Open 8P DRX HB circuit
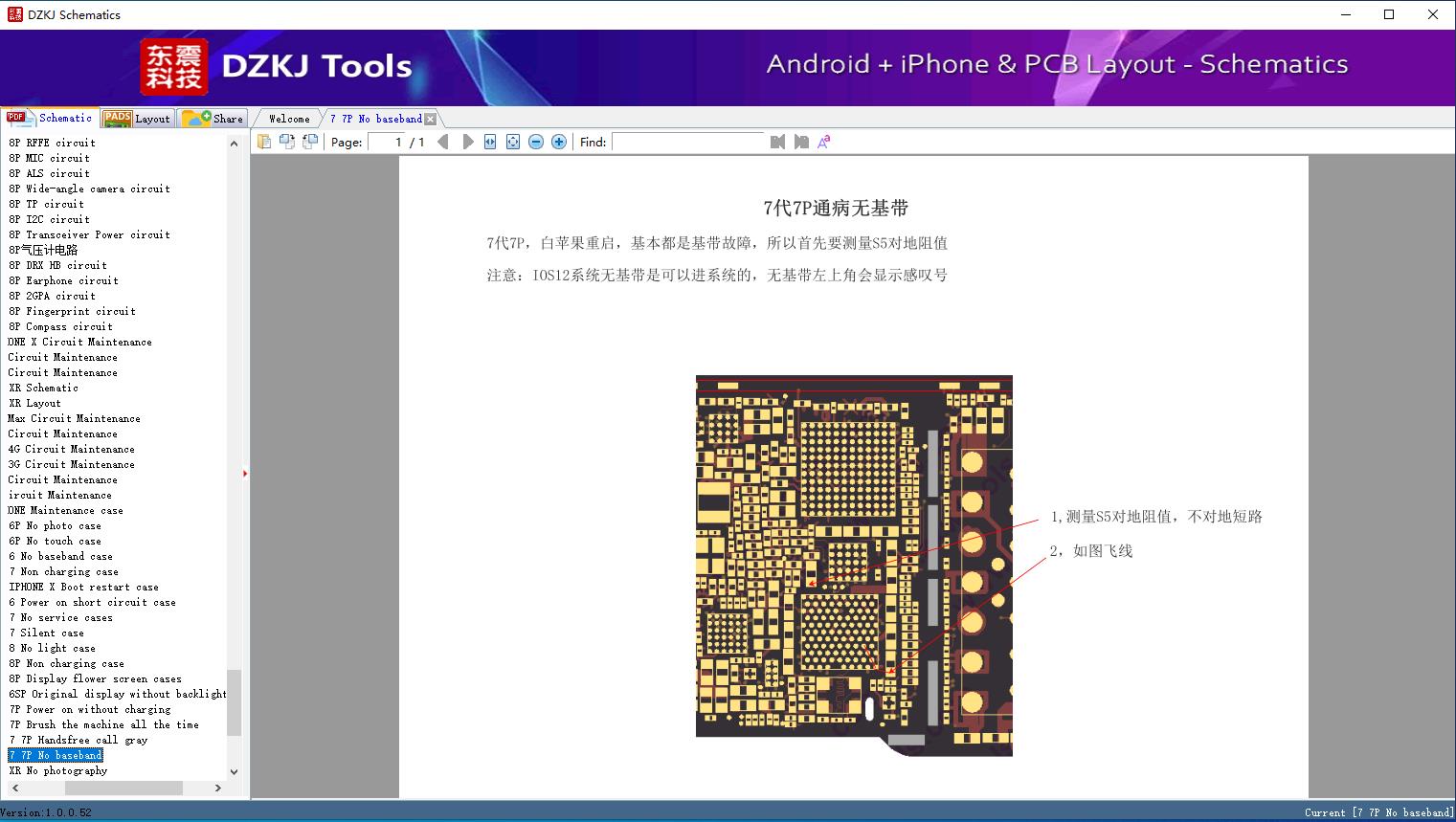This screenshot has width=1456, height=822. [57, 265]
